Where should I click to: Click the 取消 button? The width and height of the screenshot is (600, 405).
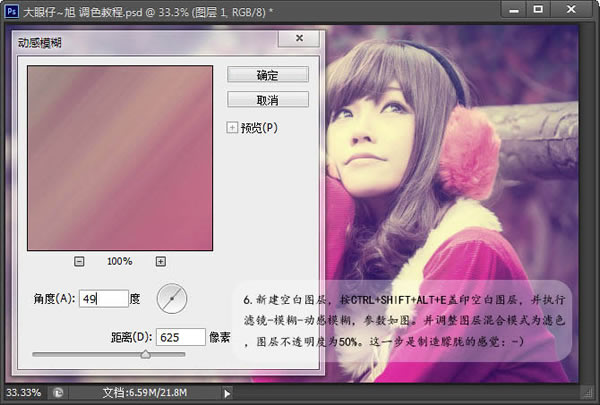(x=267, y=100)
